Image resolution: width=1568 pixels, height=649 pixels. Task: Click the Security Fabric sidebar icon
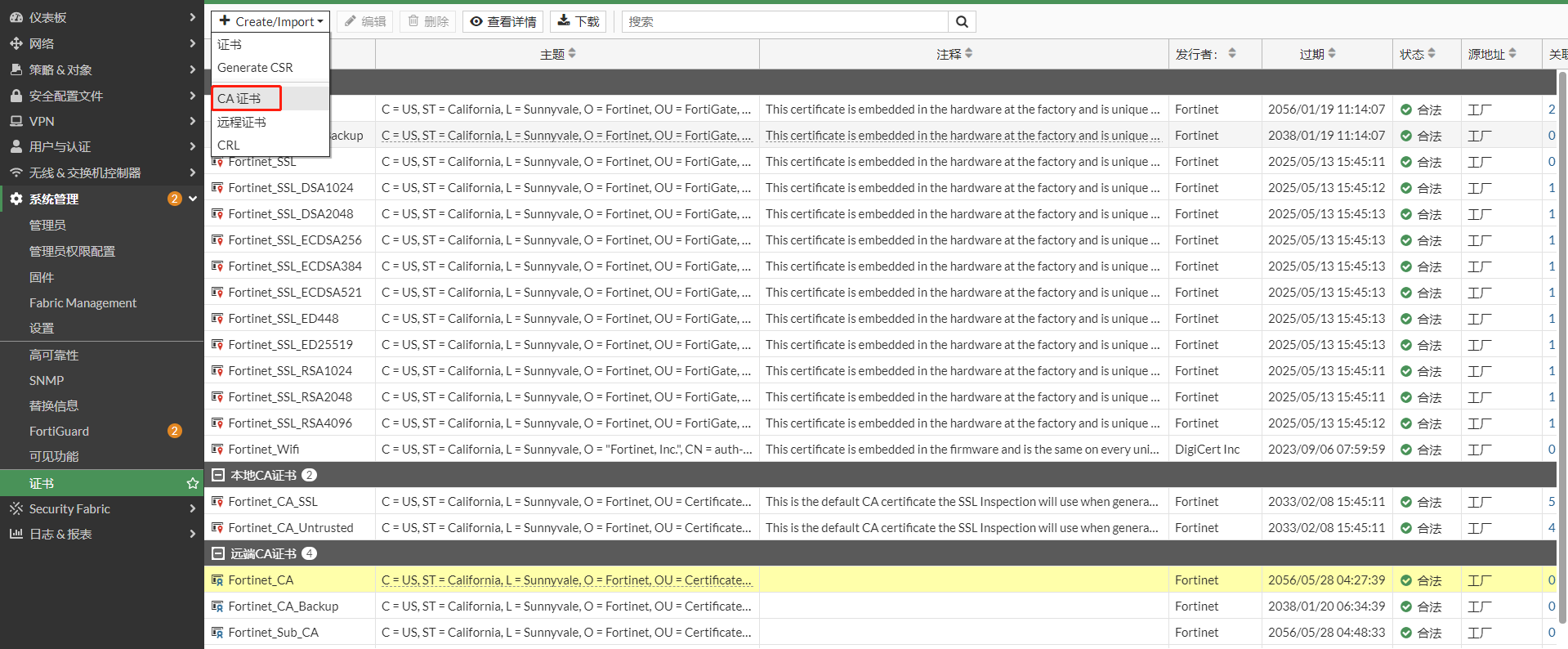click(x=16, y=508)
